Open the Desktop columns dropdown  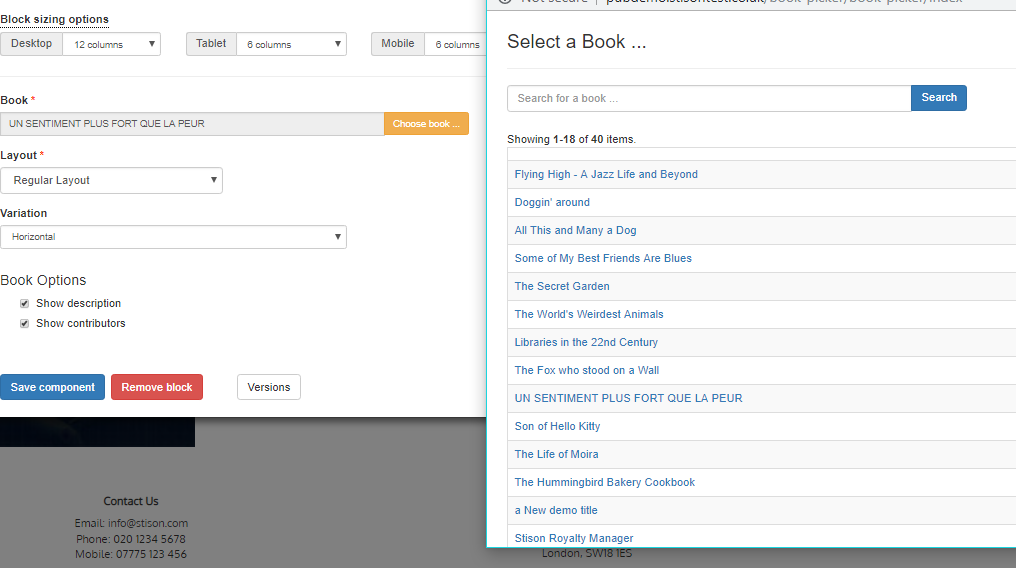(x=111, y=44)
